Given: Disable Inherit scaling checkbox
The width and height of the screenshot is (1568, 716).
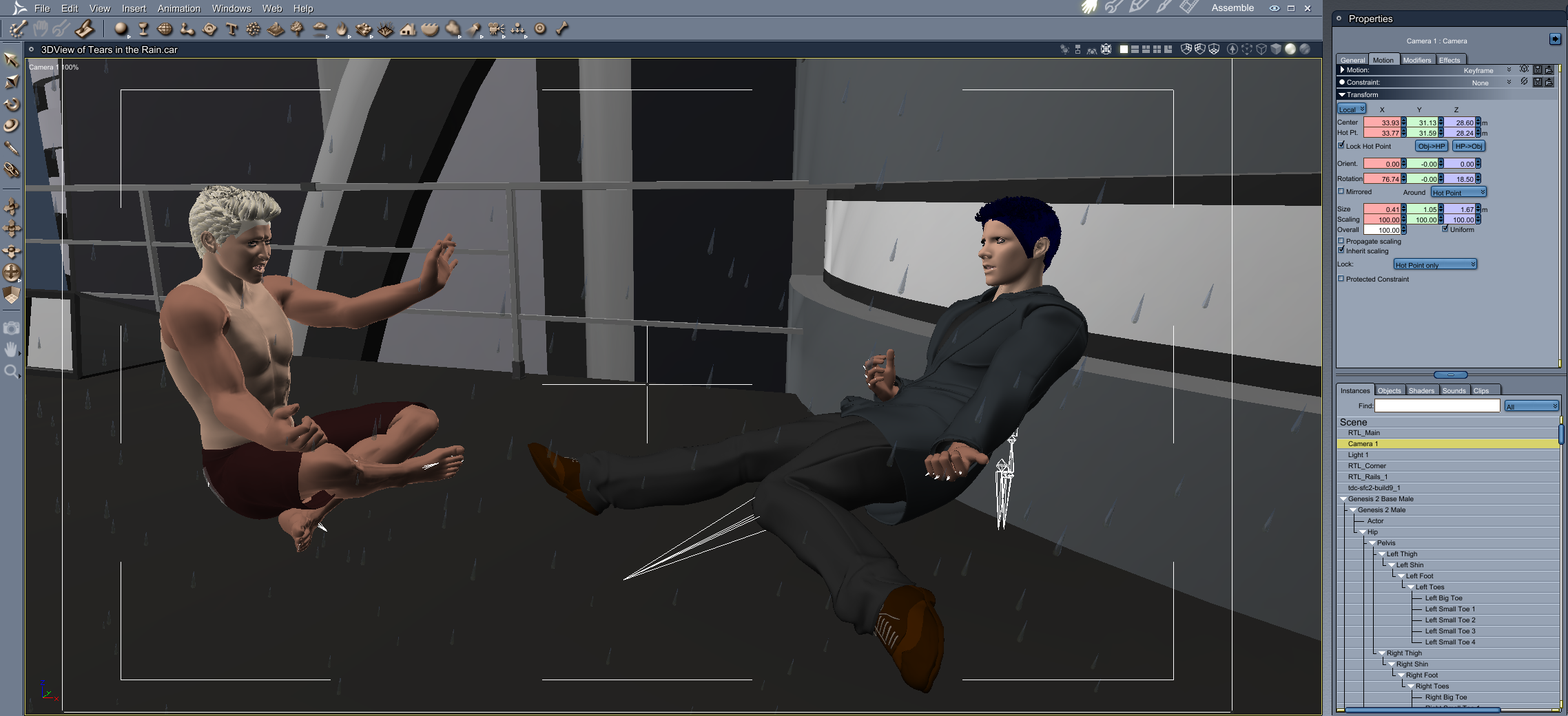Looking at the screenshot, I should (x=1341, y=251).
